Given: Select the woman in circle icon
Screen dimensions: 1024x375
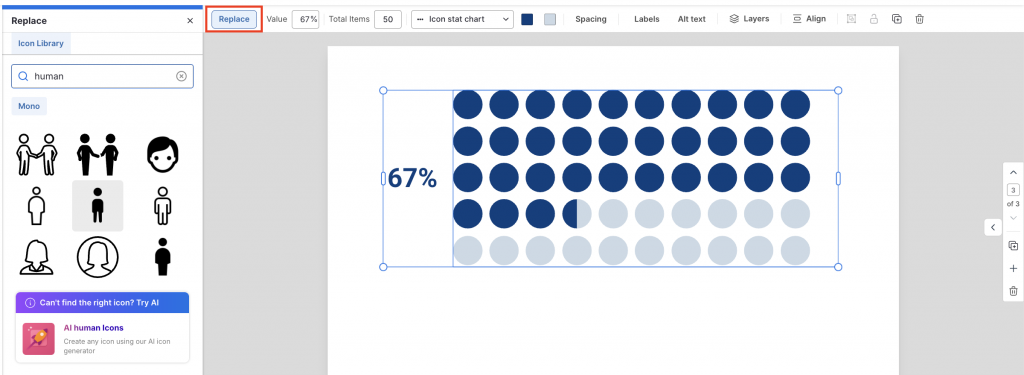Looking at the screenshot, I should tap(97, 257).
